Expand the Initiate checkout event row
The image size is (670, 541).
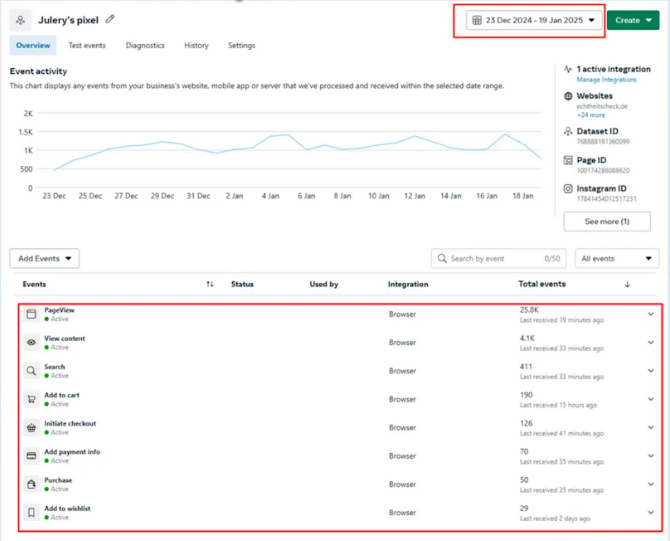(651, 427)
